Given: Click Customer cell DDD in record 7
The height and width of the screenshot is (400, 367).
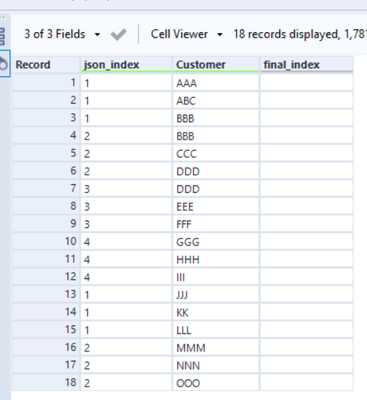Looking at the screenshot, I should click(216, 189).
